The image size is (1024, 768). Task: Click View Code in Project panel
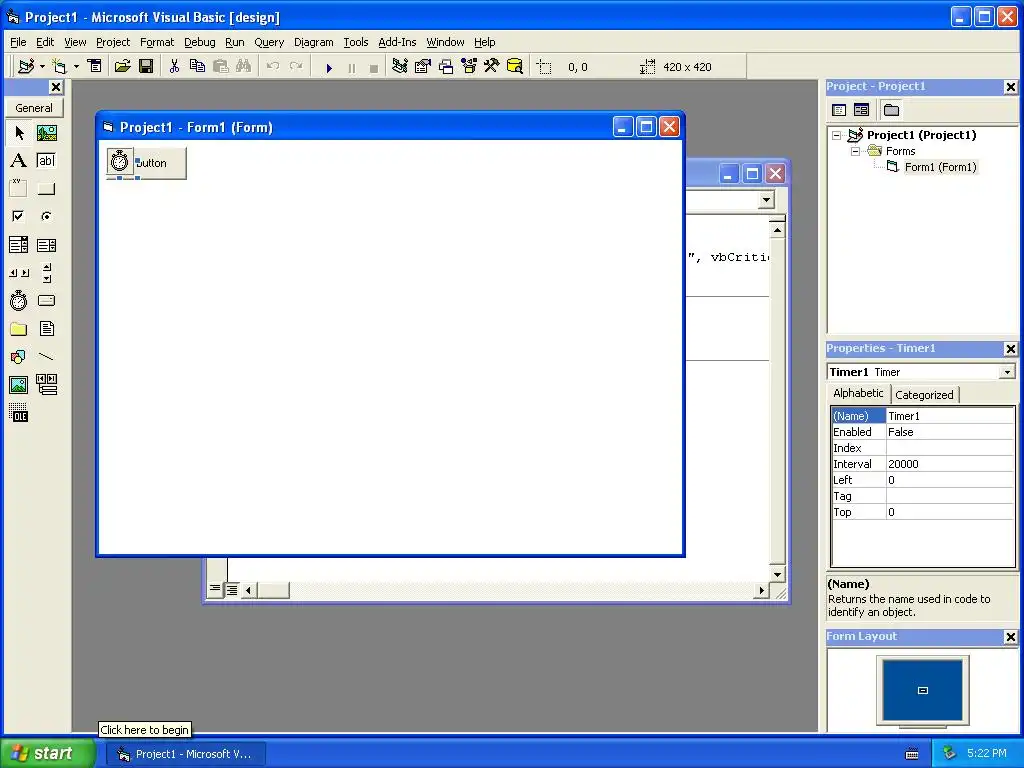click(x=839, y=110)
